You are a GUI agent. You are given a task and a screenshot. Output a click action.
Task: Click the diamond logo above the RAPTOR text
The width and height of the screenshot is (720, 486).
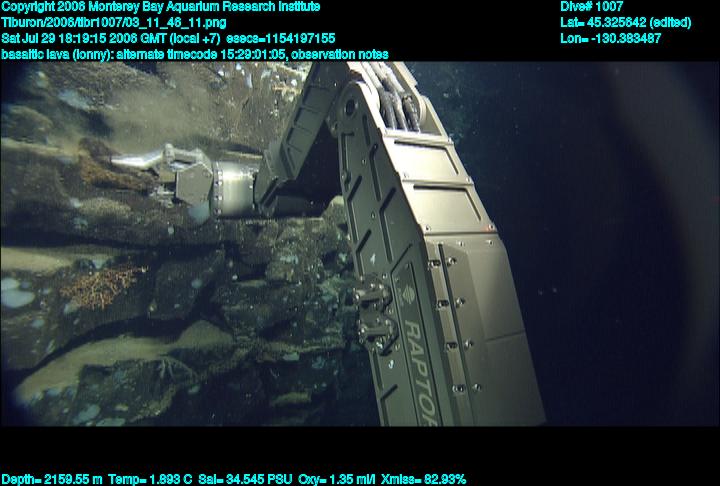coord(405,296)
